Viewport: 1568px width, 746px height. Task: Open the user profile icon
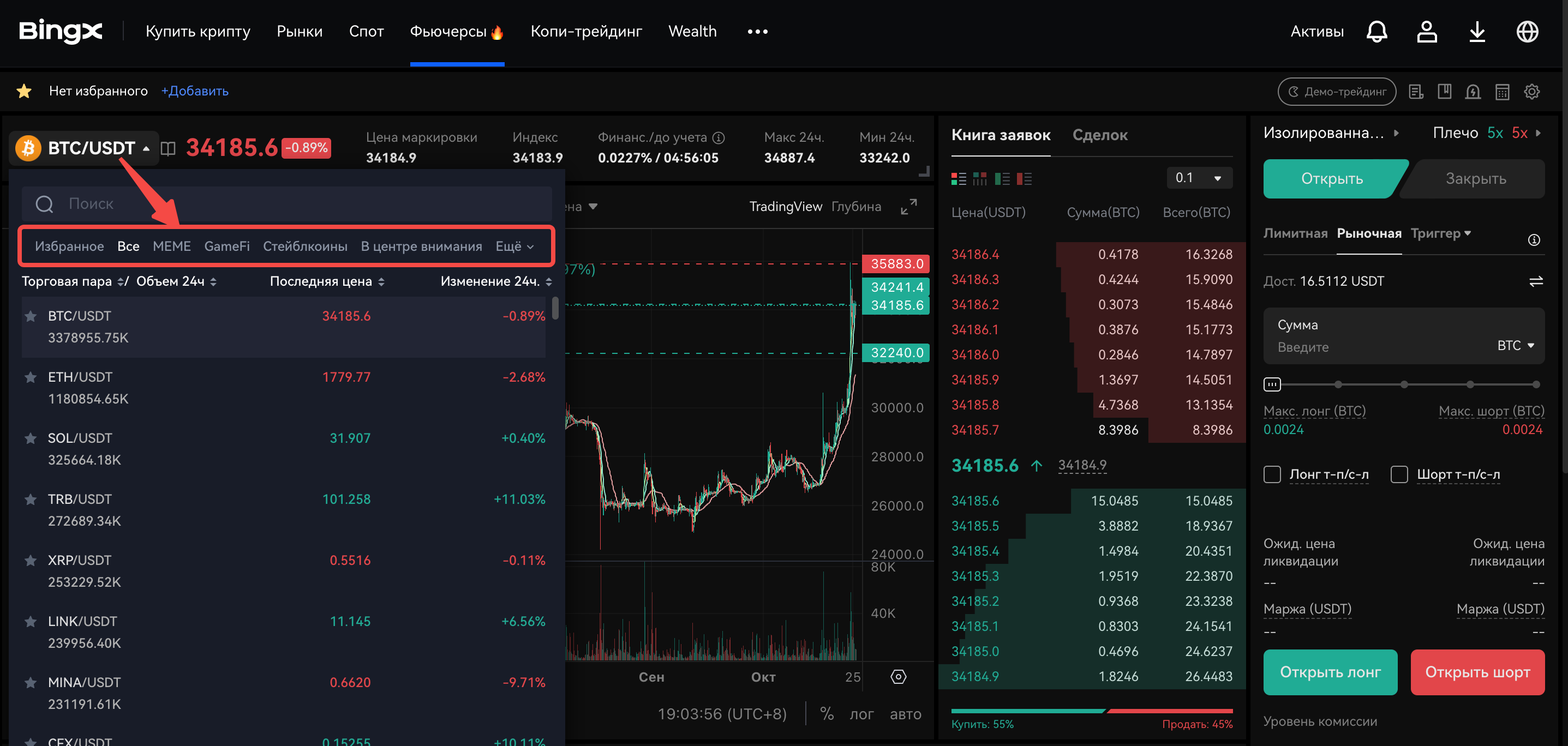pos(1426,32)
